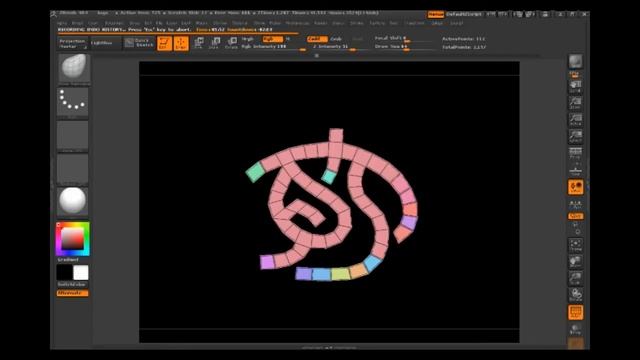Screen dimensions: 640x360
Task: Select the Rotate transform icon in top shelf
Action: [x=231, y=43]
